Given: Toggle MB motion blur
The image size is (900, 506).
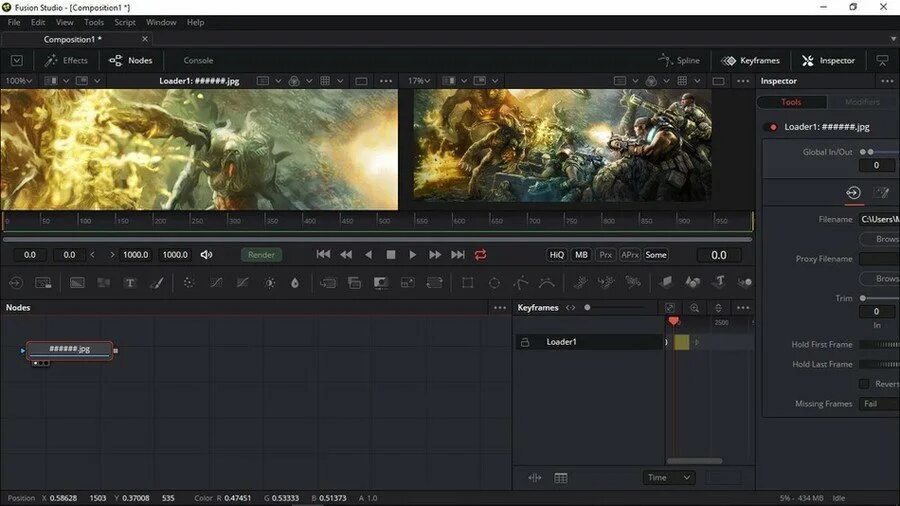Looking at the screenshot, I should click(x=581, y=255).
